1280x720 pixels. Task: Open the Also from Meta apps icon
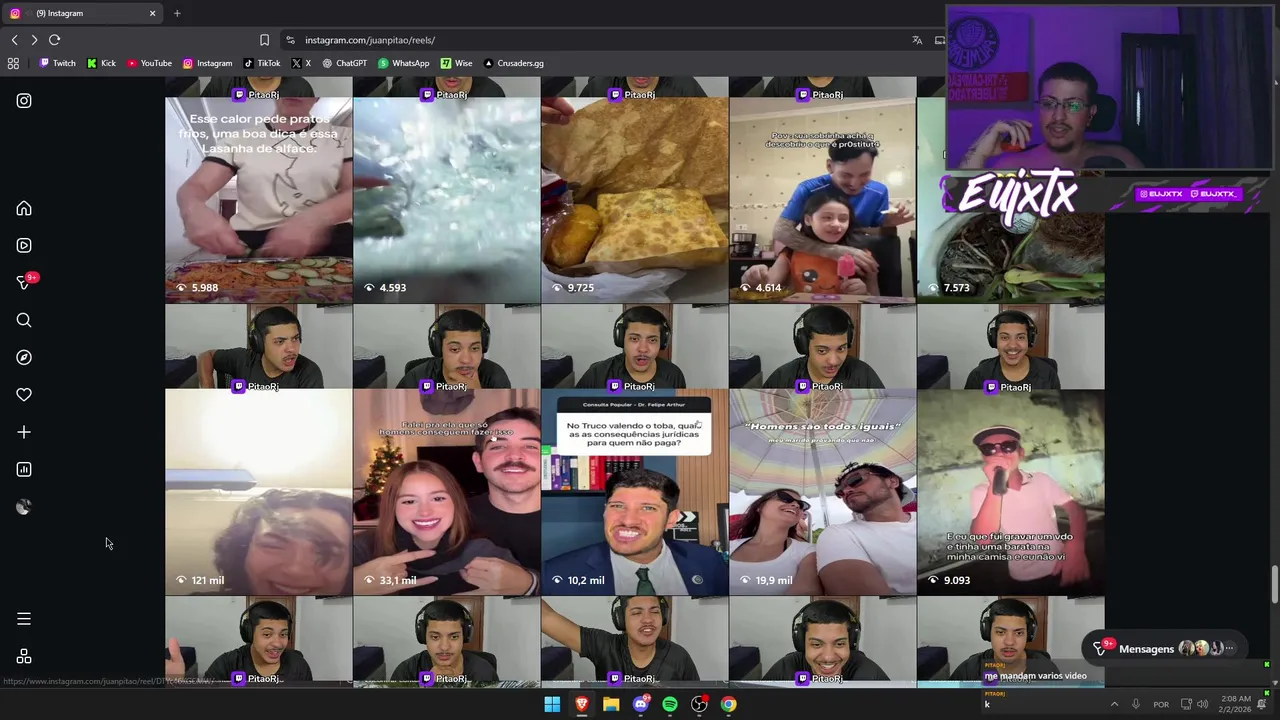[x=24, y=656]
